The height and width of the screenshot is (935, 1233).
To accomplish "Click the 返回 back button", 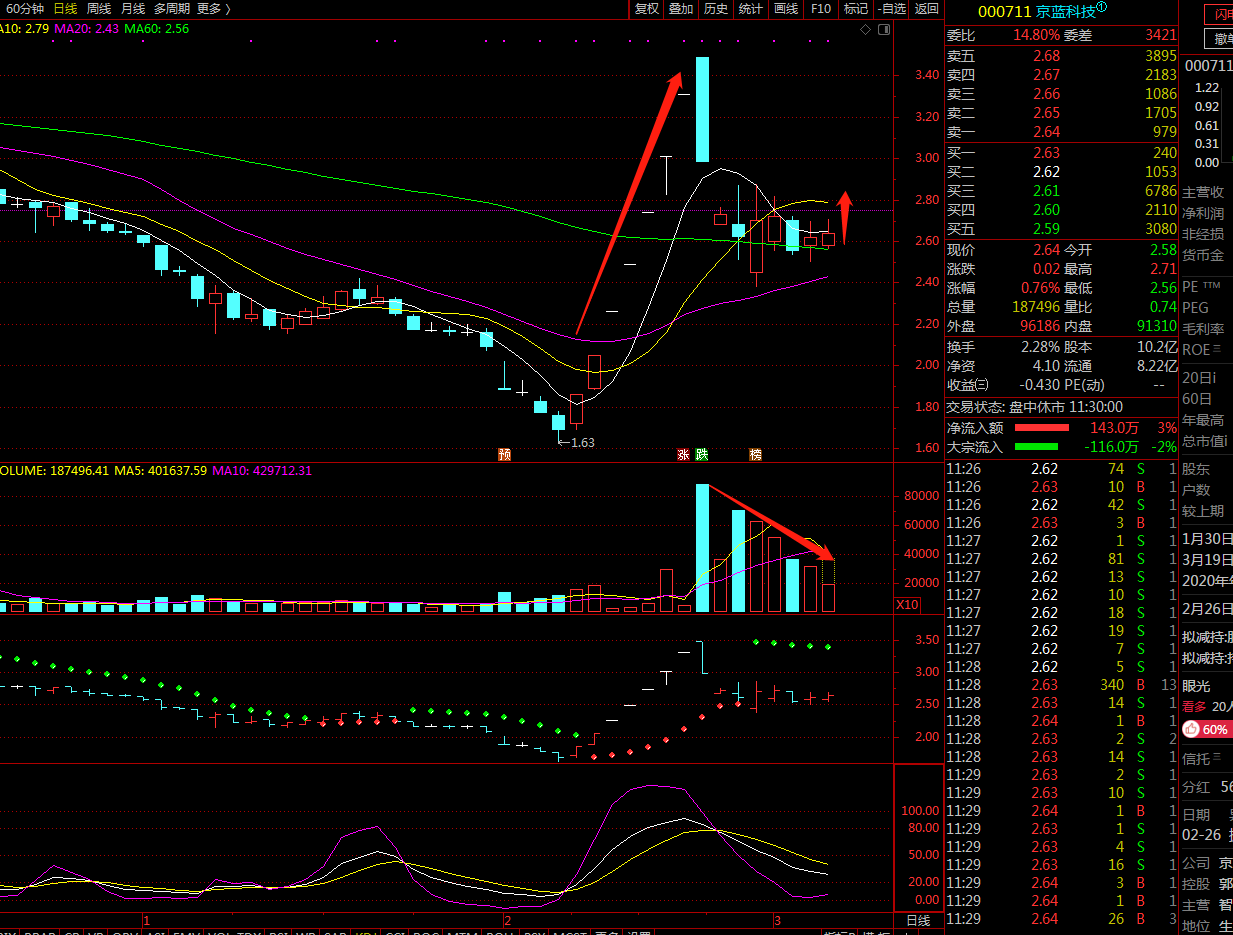I will 927,9.
